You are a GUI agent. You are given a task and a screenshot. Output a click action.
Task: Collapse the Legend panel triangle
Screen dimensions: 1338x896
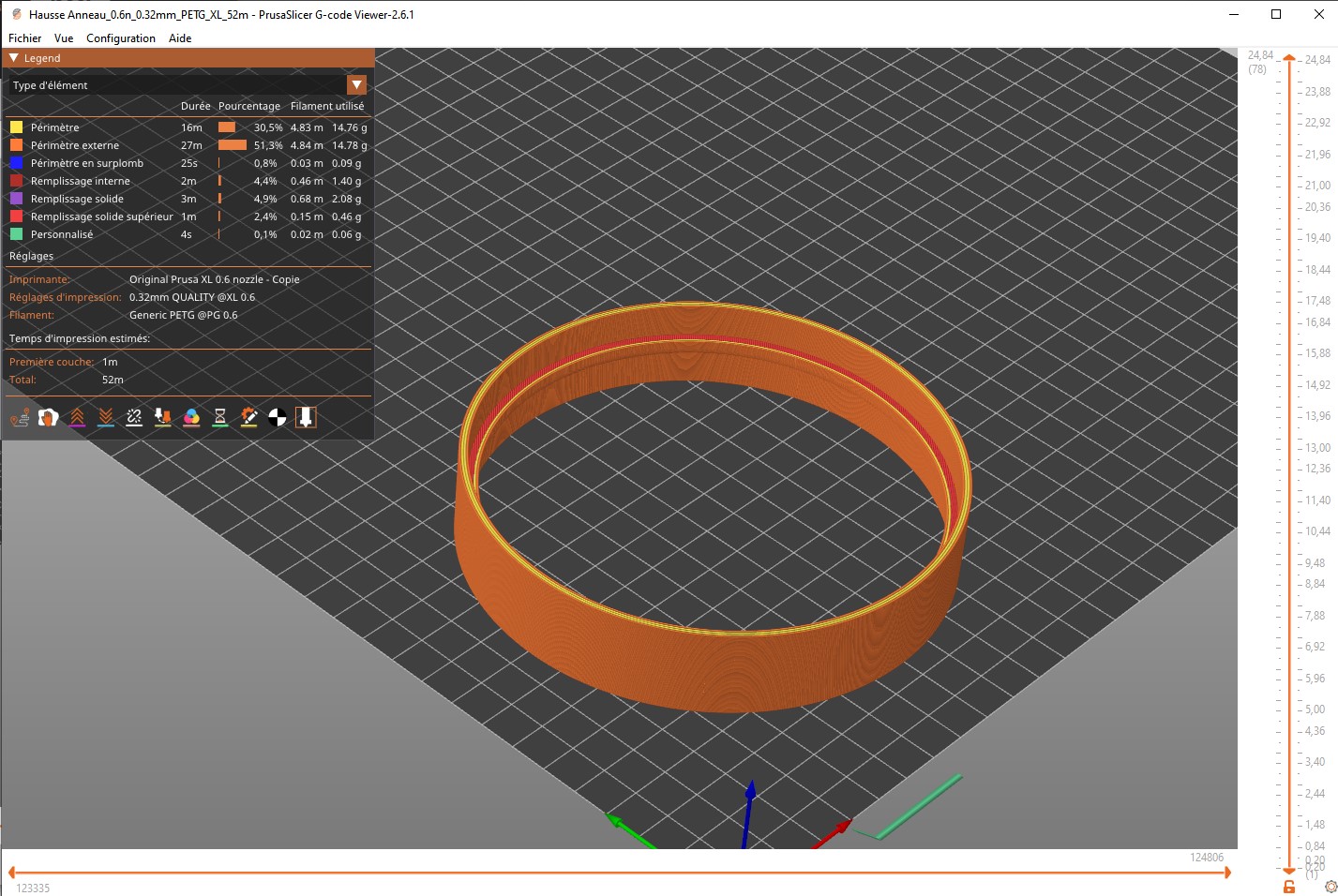pyautogui.click(x=14, y=58)
